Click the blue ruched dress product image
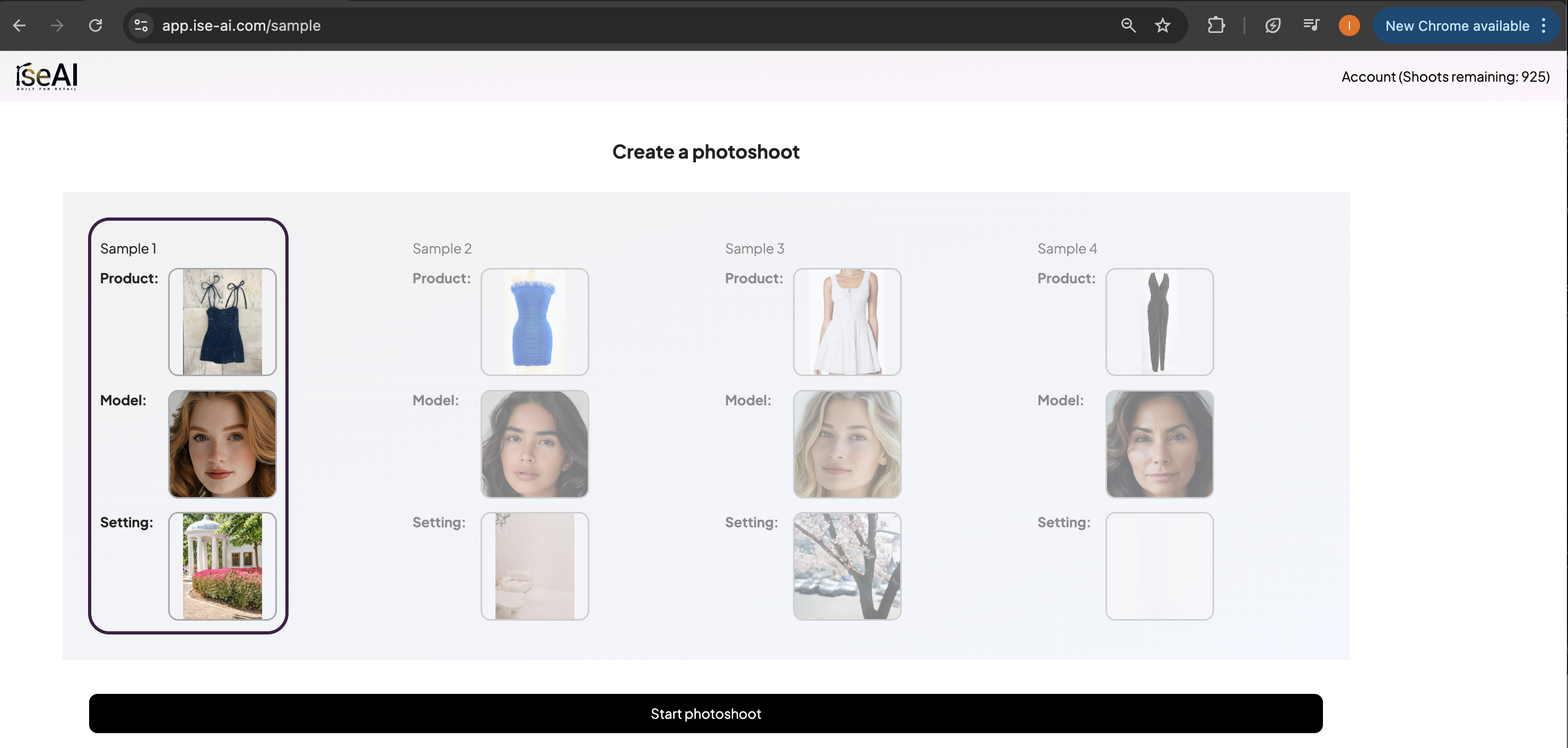This screenshot has width=1568, height=748. tap(535, 322)
